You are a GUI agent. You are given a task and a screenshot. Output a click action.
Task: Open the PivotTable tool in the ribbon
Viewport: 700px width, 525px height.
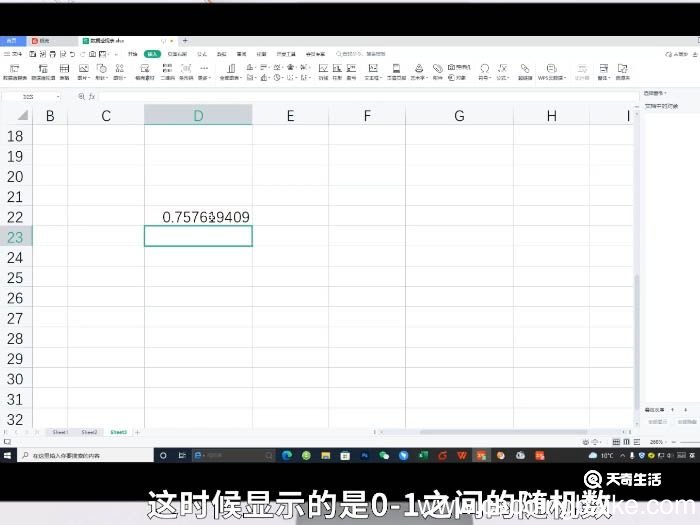tap(15, 71)
